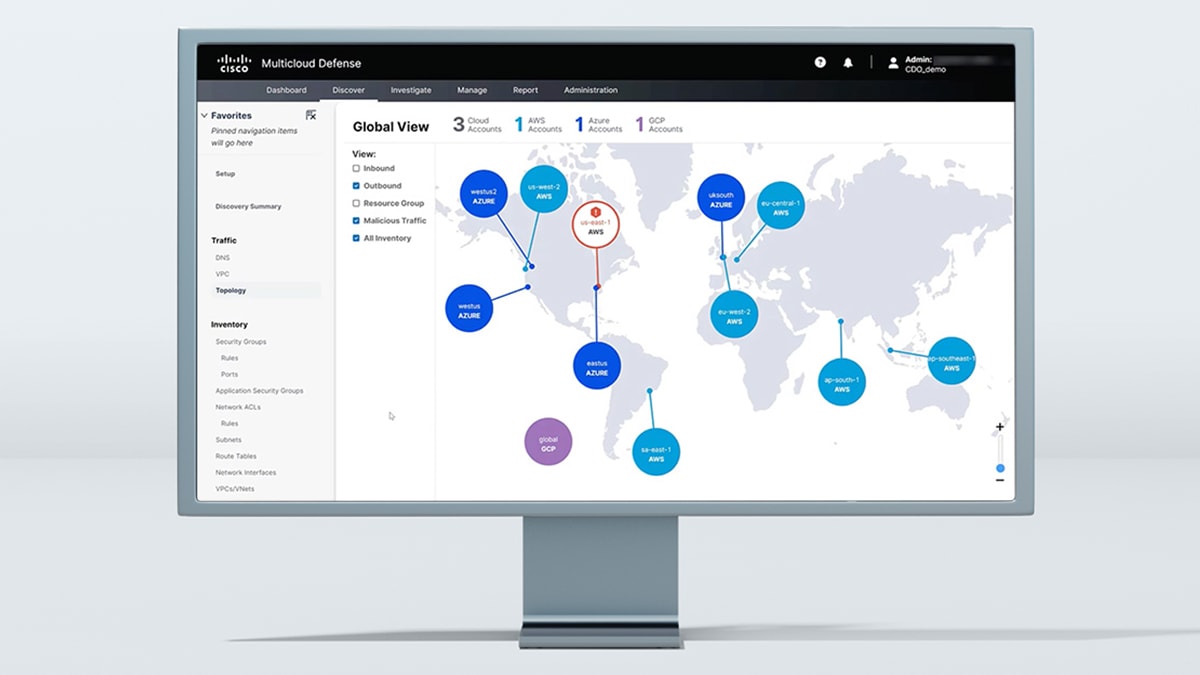The height and width of the screenshot is (675, 1200).
Task: Select the eu-west-2 AWS node
Action: (735, 315)
